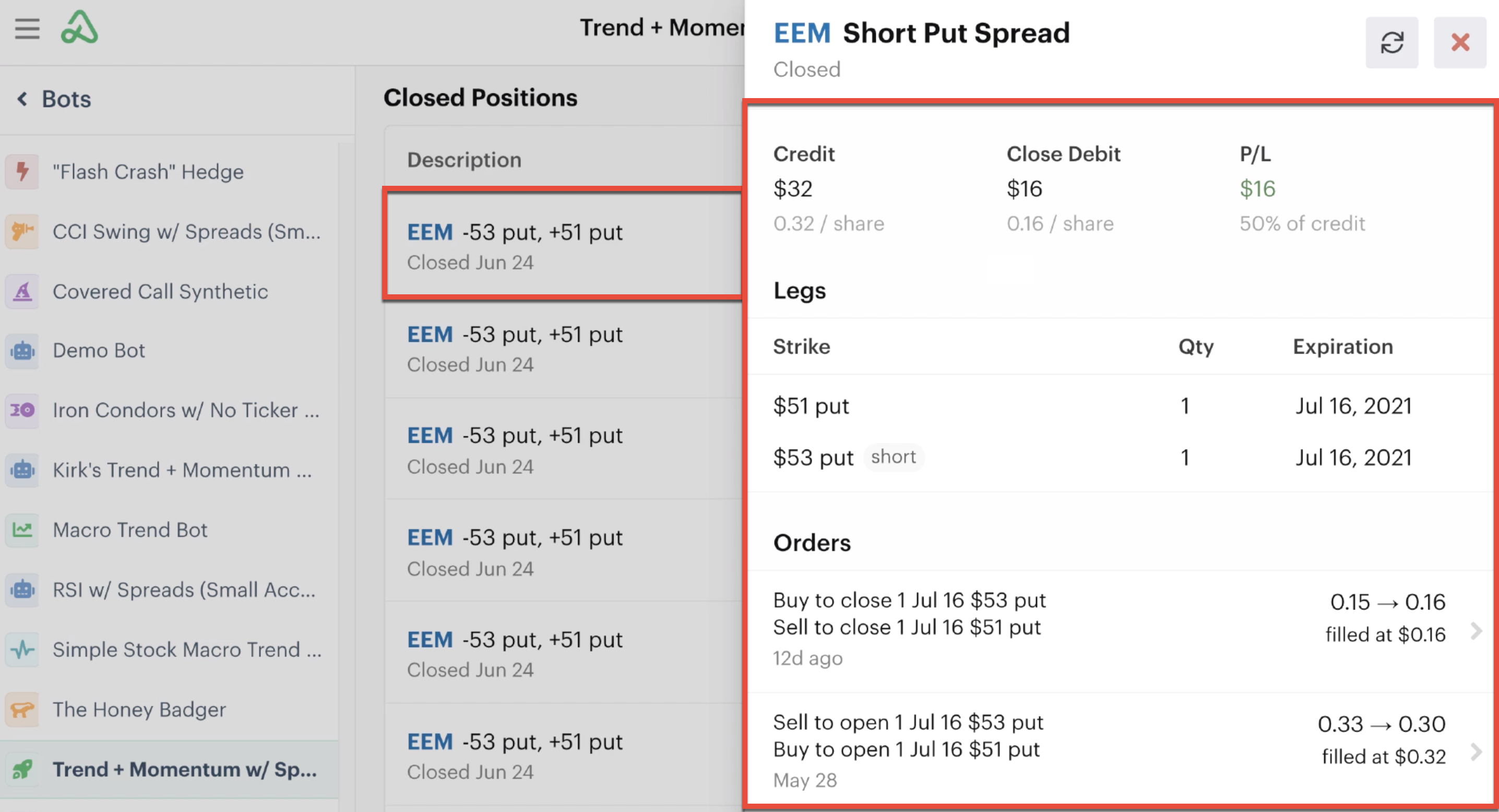Viewport: 1499px width, 812px height.
Task: Click the EEM ticker link in panel title
Action: [x=801, y=33]
